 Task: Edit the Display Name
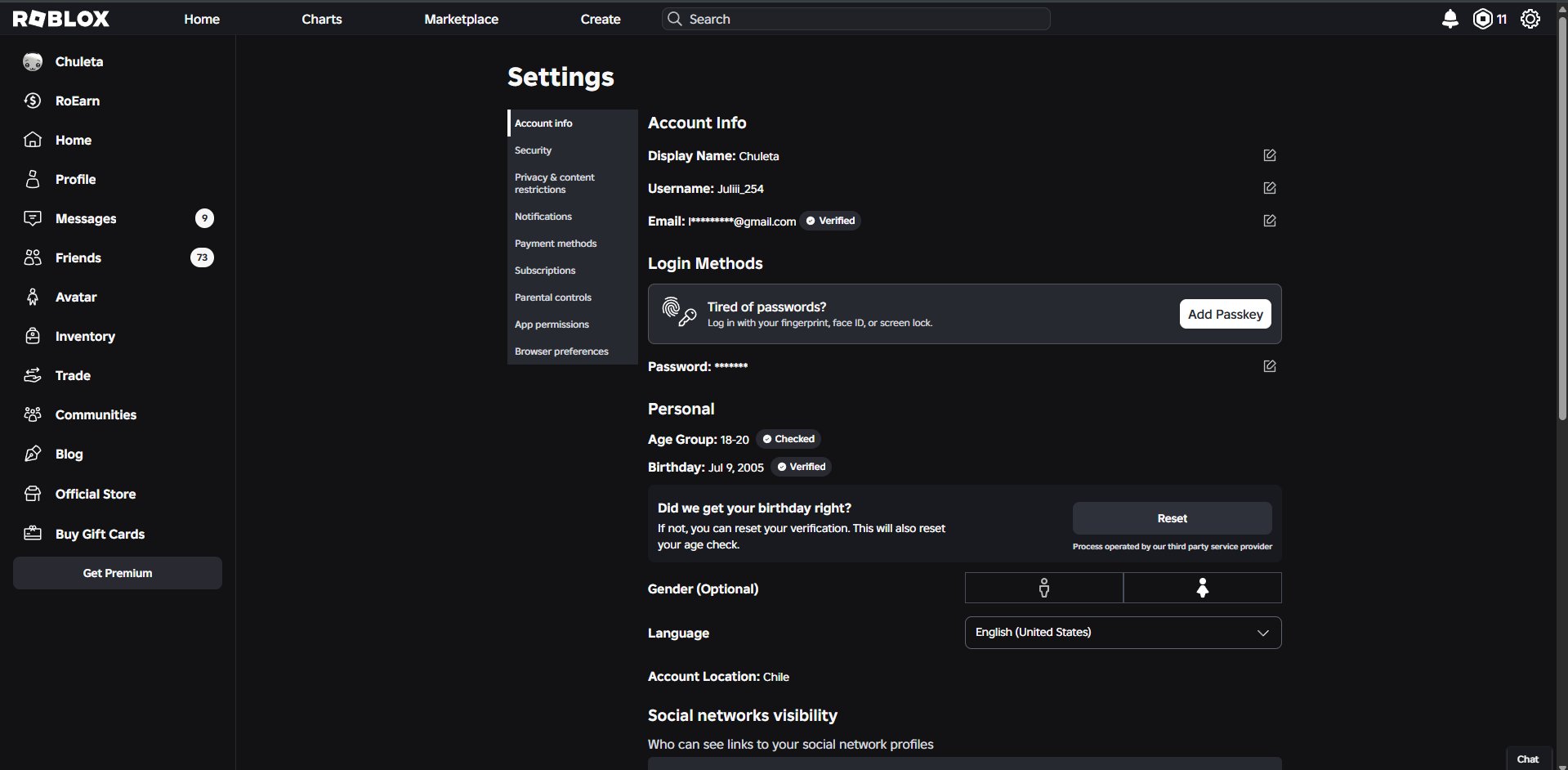pos(1269,155)
